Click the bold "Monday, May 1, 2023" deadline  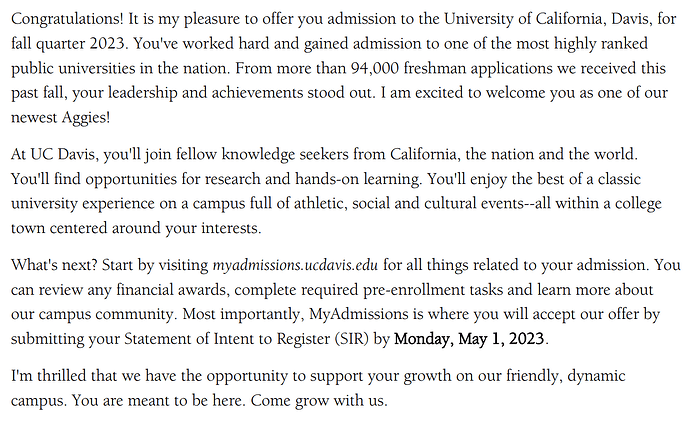coord(470,338)
